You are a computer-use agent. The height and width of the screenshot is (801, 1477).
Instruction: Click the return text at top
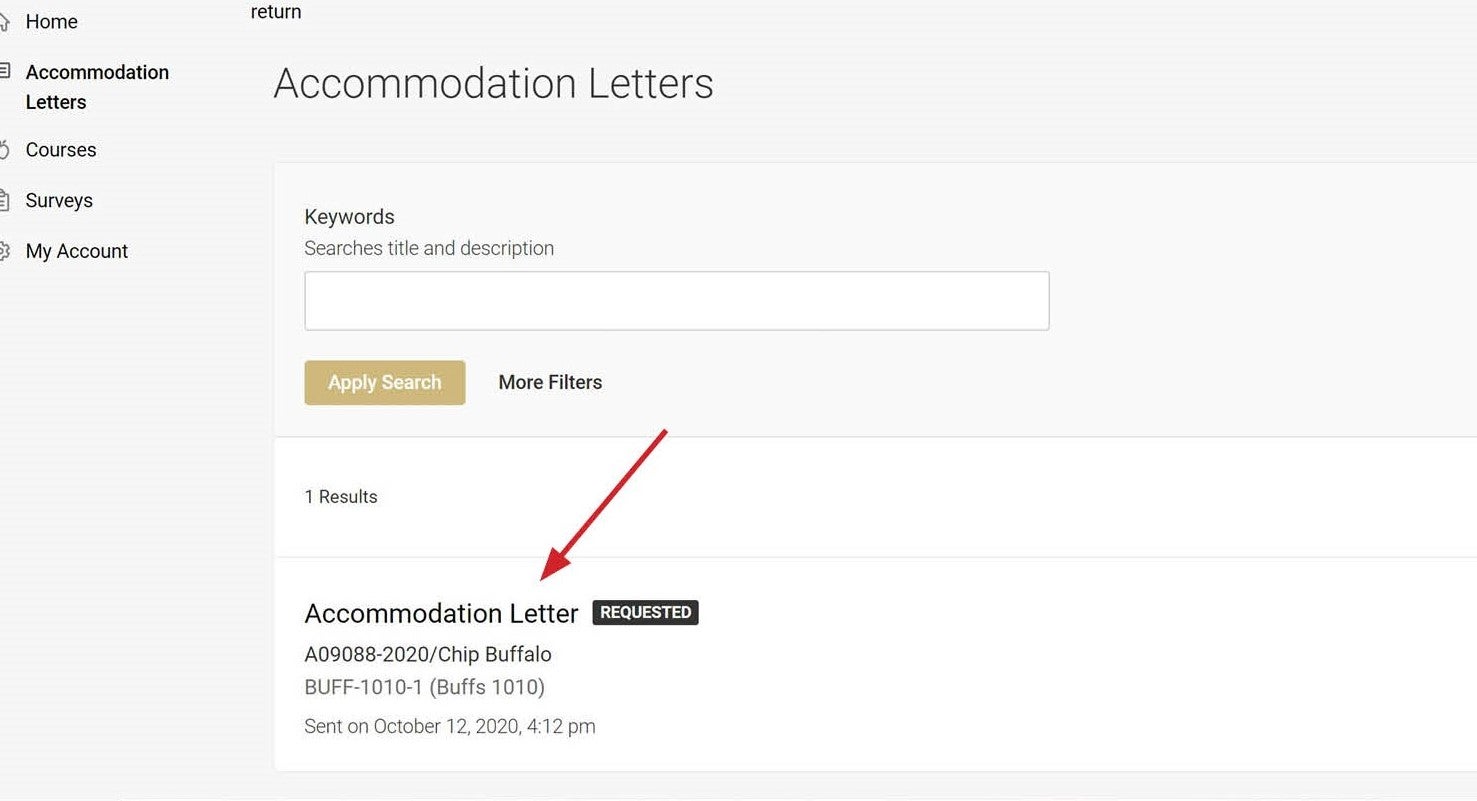click(x=276, y=12)
